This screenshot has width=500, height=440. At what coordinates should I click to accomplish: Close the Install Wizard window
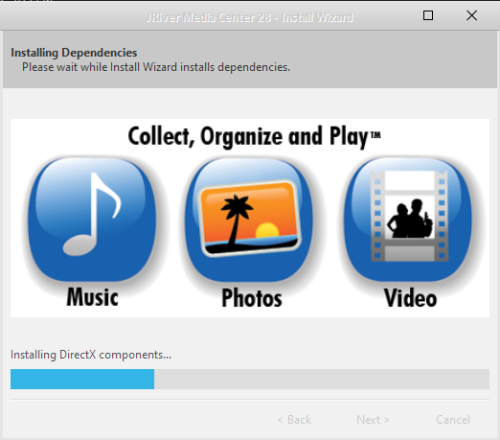tap(472, 15)
